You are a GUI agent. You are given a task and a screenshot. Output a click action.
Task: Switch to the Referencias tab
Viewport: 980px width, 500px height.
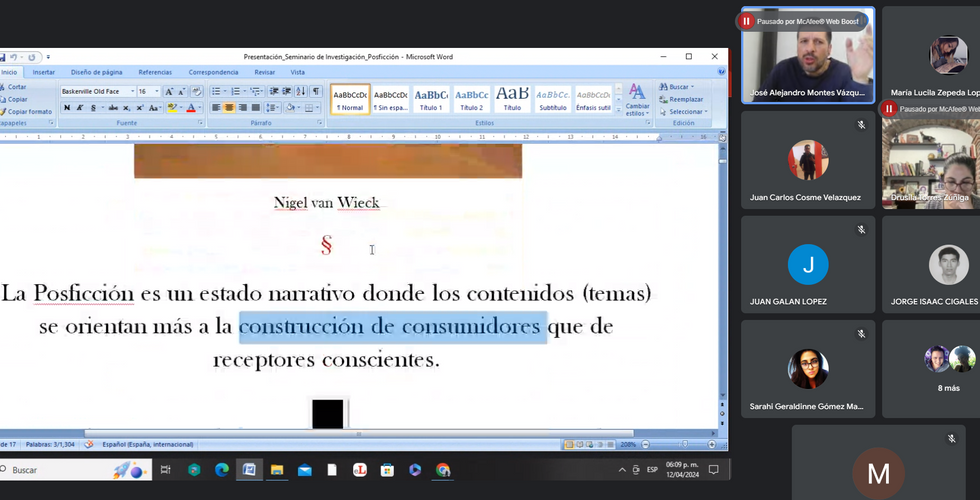[x=155, y=72]
